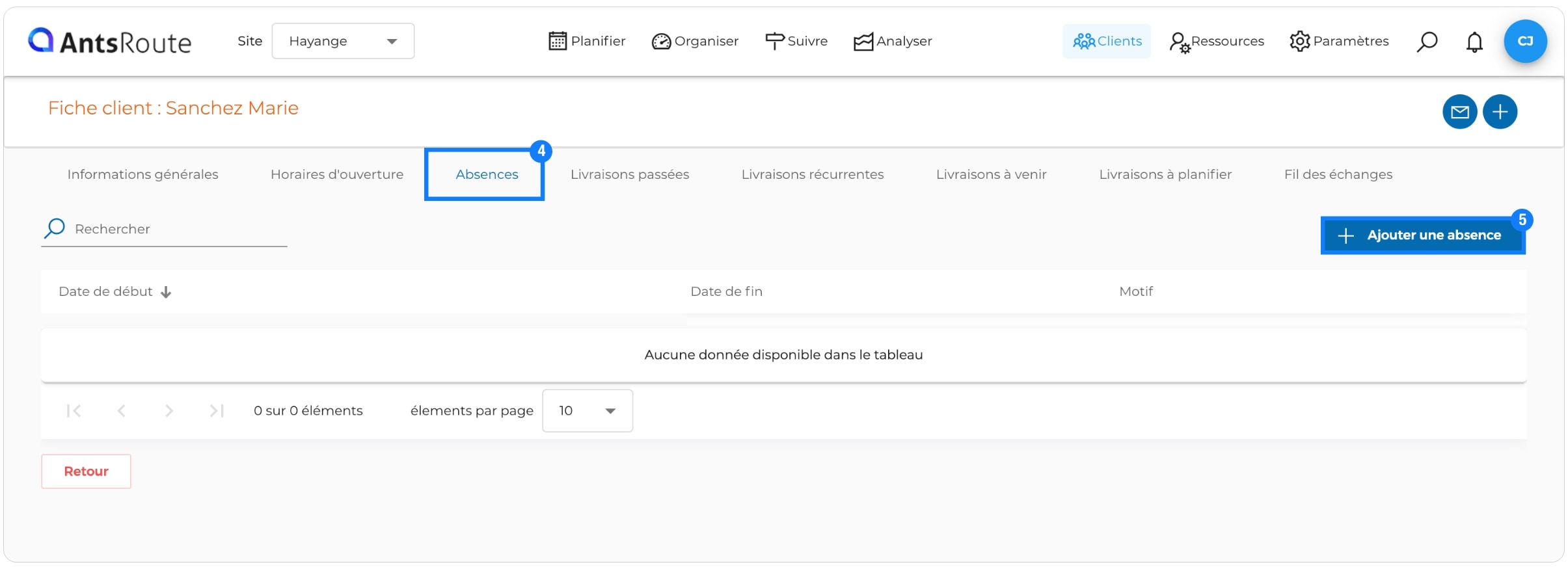Click the Suivre signpost icon
This screenshot has height=569, width=1568.
point(774,41)
